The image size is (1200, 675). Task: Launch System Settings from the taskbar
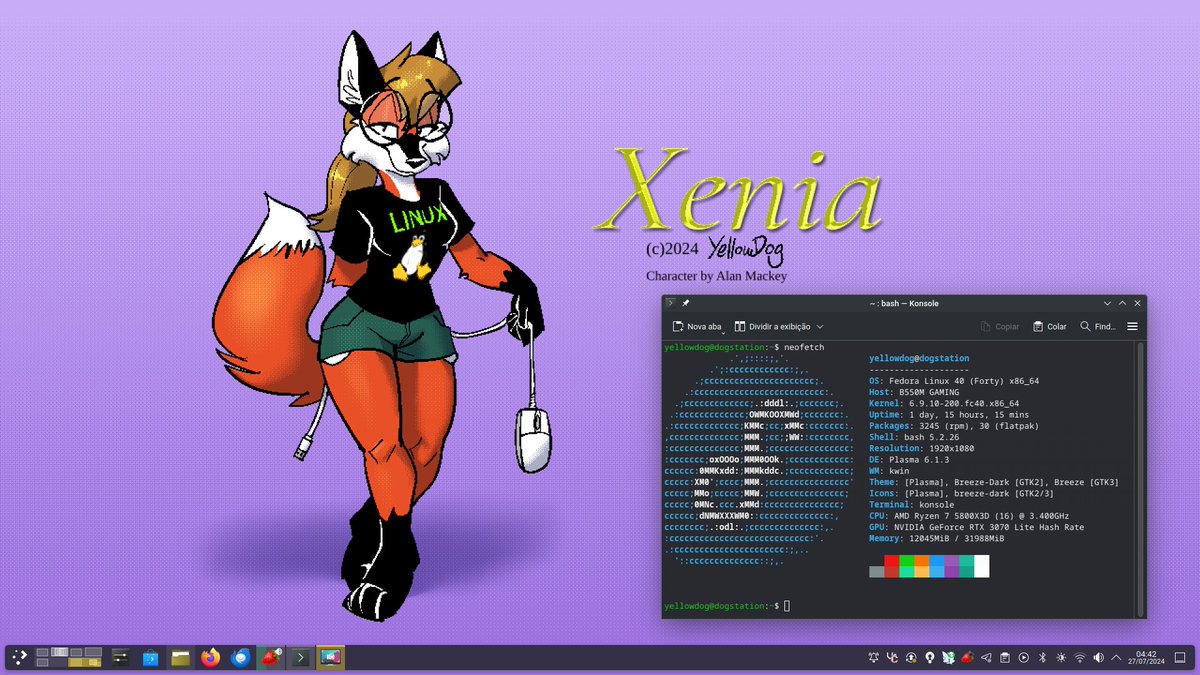pos(121,657)
